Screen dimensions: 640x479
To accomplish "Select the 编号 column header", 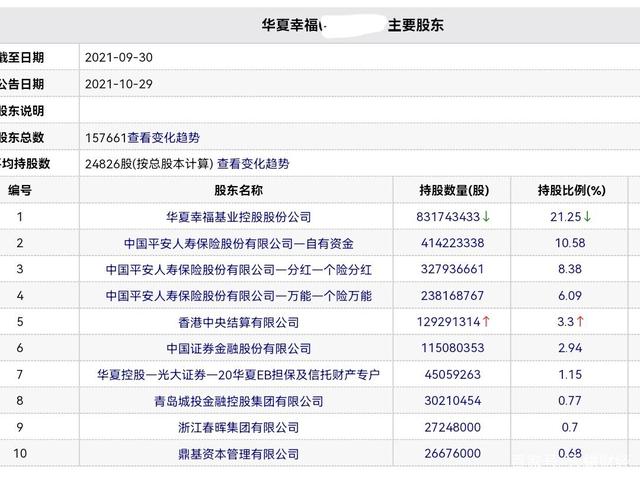I will [x=20, y=190].
